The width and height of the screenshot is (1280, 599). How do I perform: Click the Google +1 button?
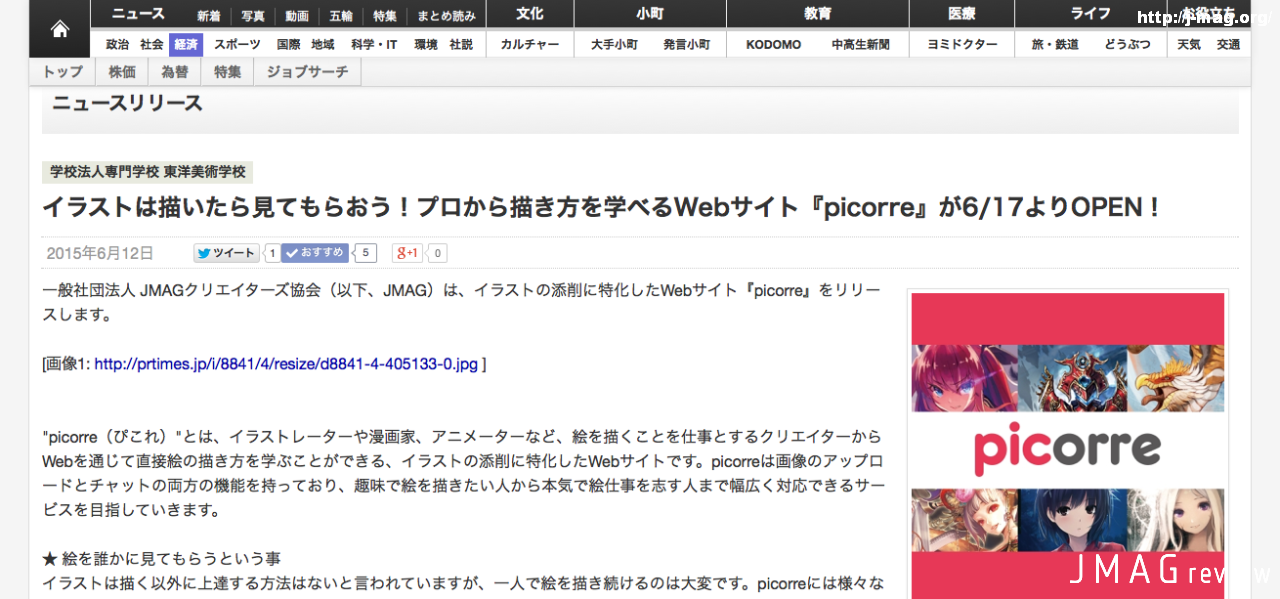pyautogui.click(x=407, y=253)
